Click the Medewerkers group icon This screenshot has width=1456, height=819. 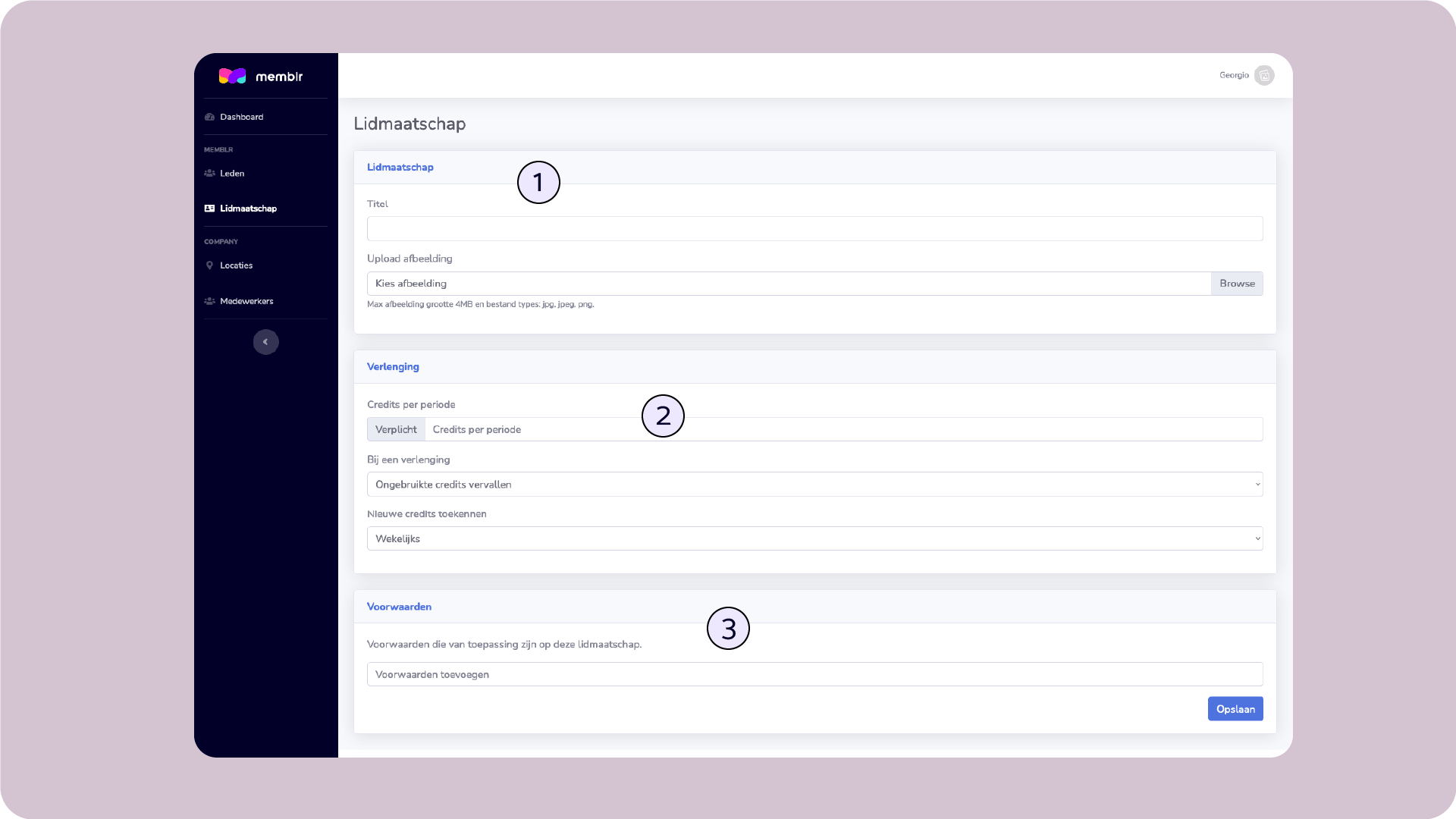click(x=209, y=301)
